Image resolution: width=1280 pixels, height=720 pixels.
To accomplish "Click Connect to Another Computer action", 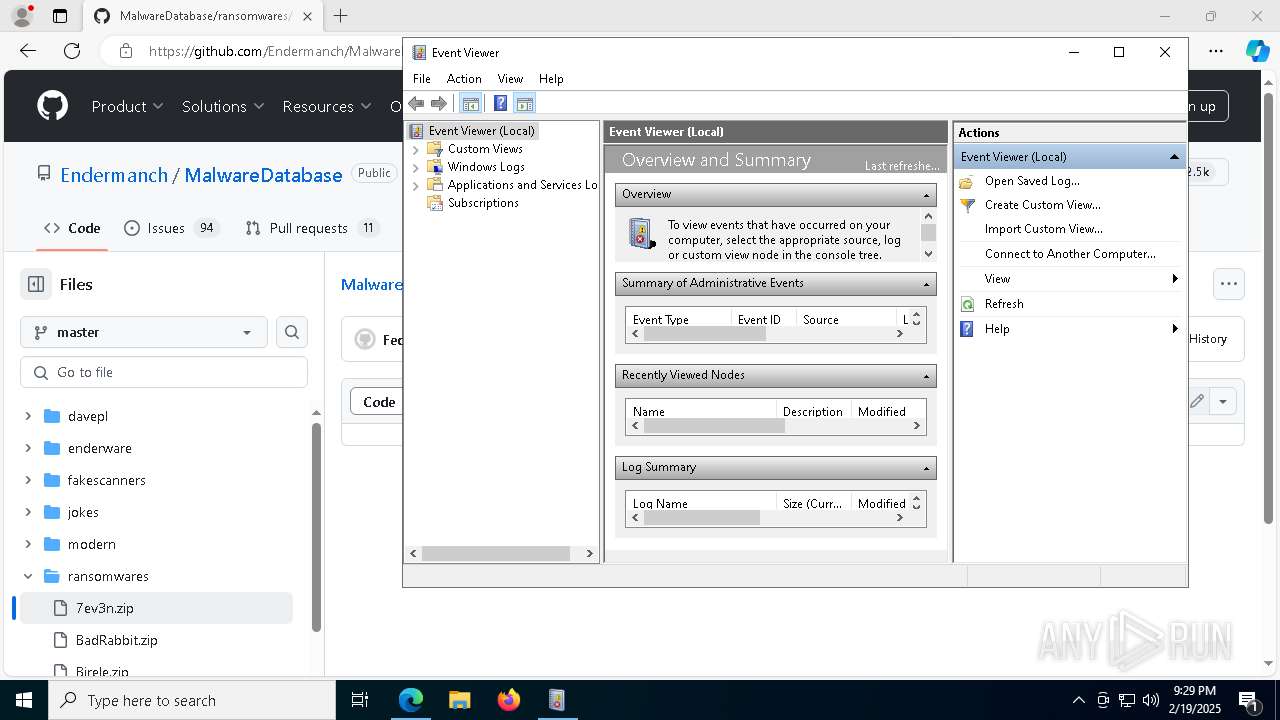I will tap(1070, 254).
